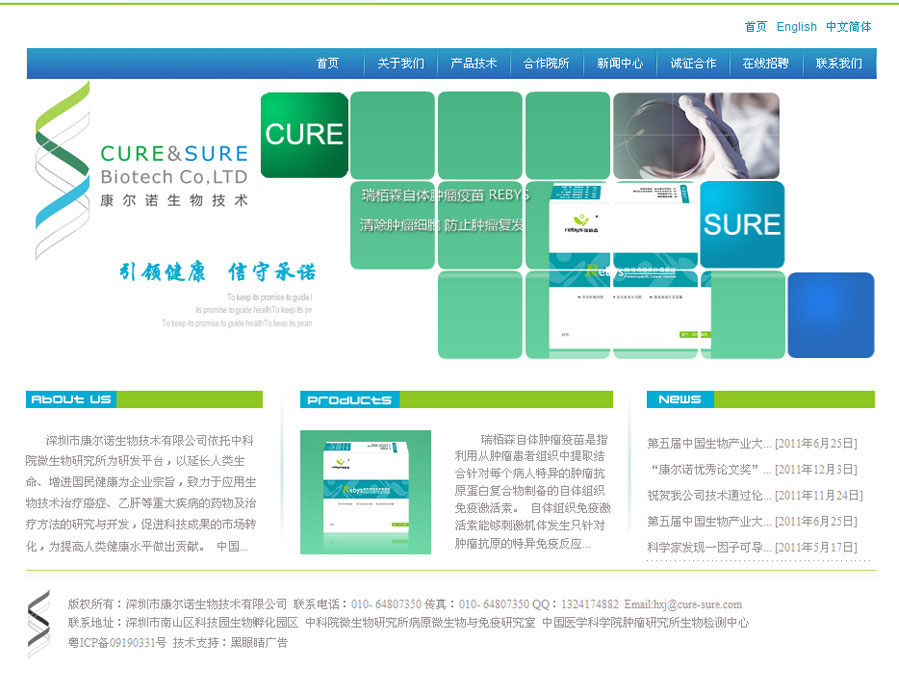Click the Rebys product box banner image

click(x=630, y=267)
